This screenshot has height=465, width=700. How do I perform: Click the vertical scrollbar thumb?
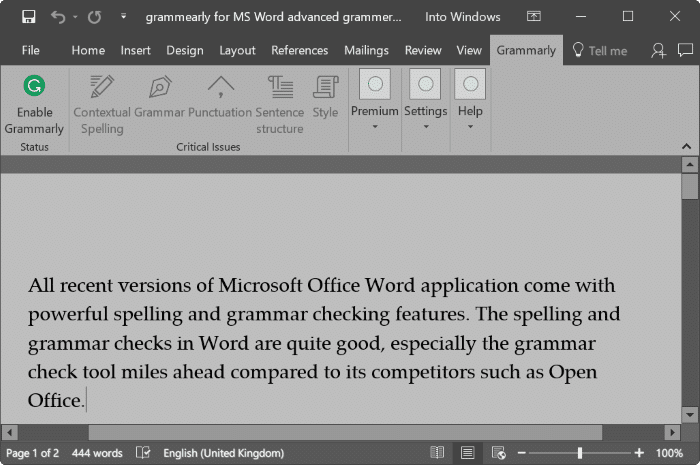[x=690, y=187]
